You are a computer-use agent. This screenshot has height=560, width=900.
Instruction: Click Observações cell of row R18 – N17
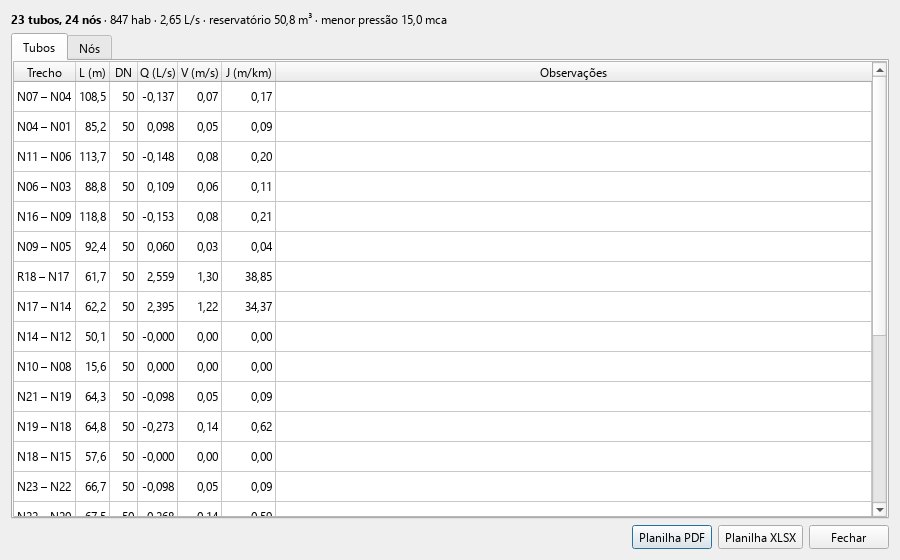pyautogui.click(x=573, y=277)
